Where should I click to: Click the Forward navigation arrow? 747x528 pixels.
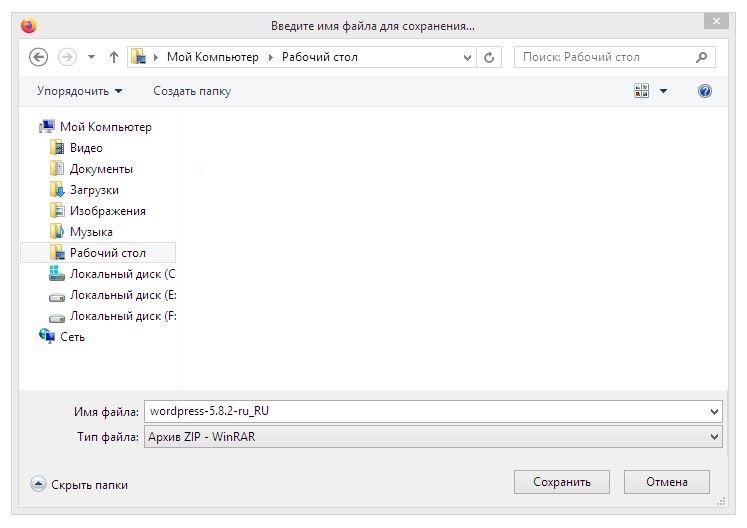(67, 57)
